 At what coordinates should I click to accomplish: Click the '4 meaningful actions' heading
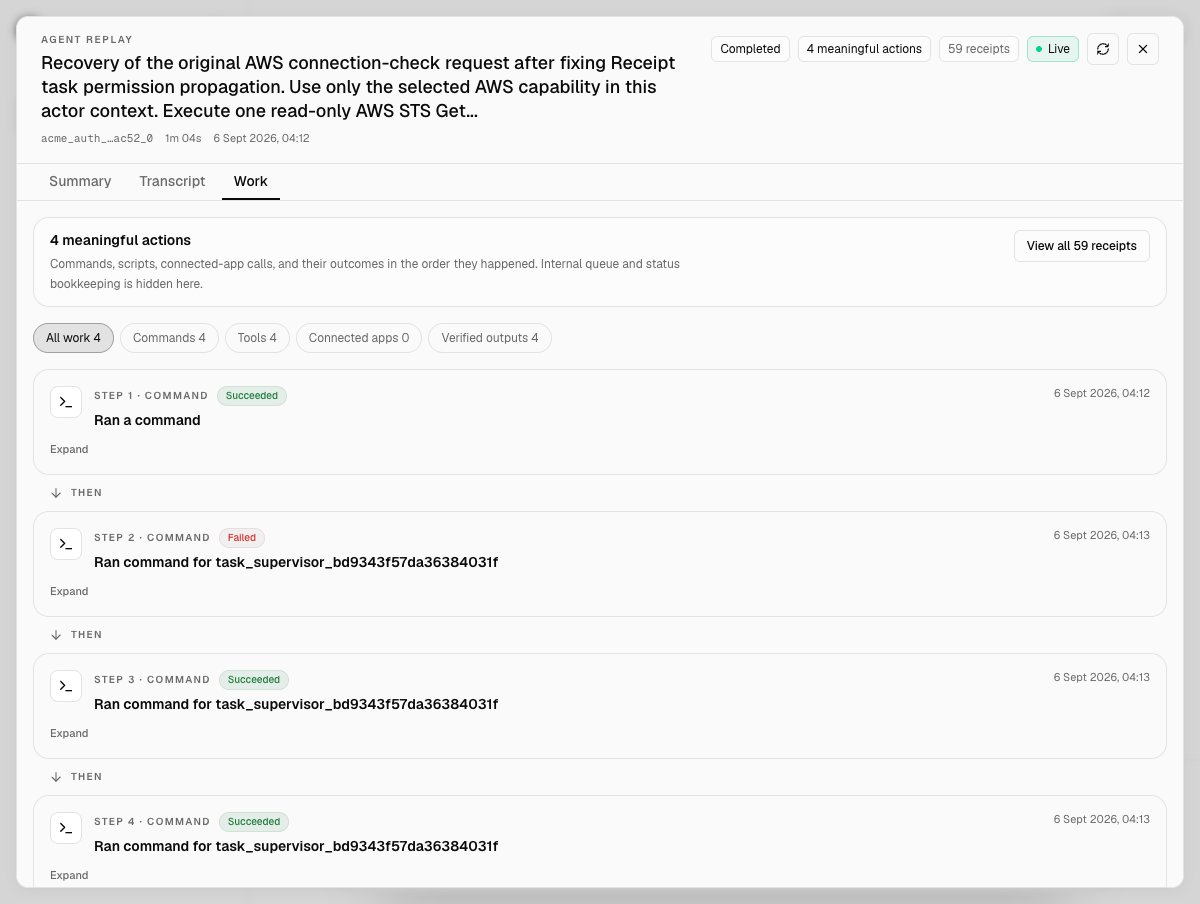(120, 240)
